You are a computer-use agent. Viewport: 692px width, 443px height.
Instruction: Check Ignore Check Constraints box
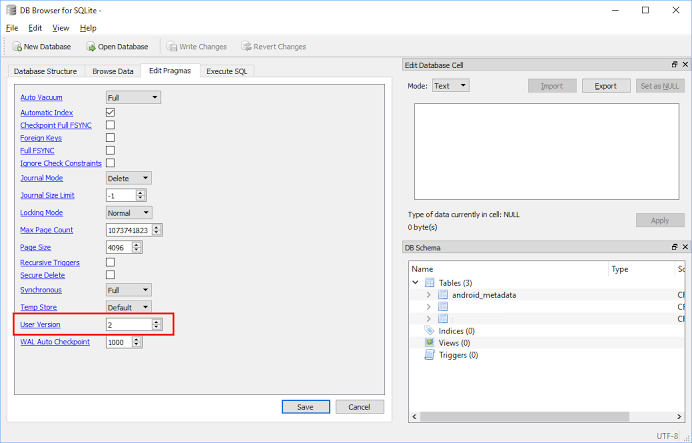[110, 163]
